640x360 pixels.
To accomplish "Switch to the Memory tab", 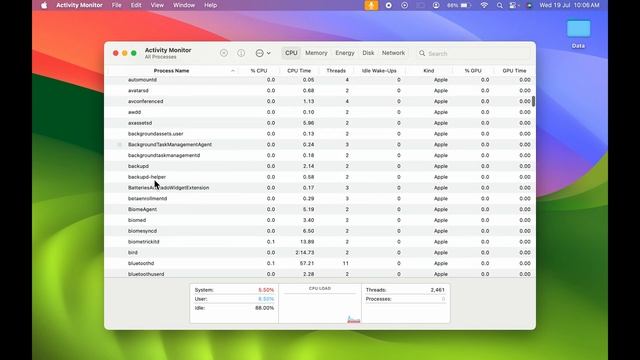I will coord(316,53).
